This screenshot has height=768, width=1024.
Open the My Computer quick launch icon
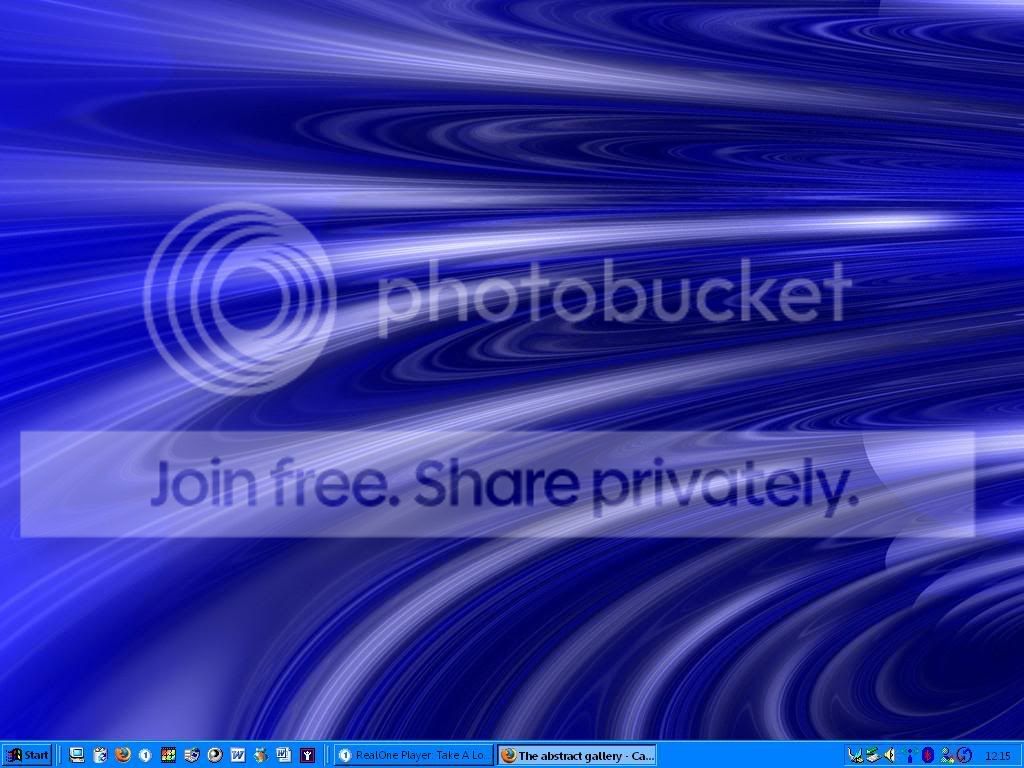(x=77, y=755)
